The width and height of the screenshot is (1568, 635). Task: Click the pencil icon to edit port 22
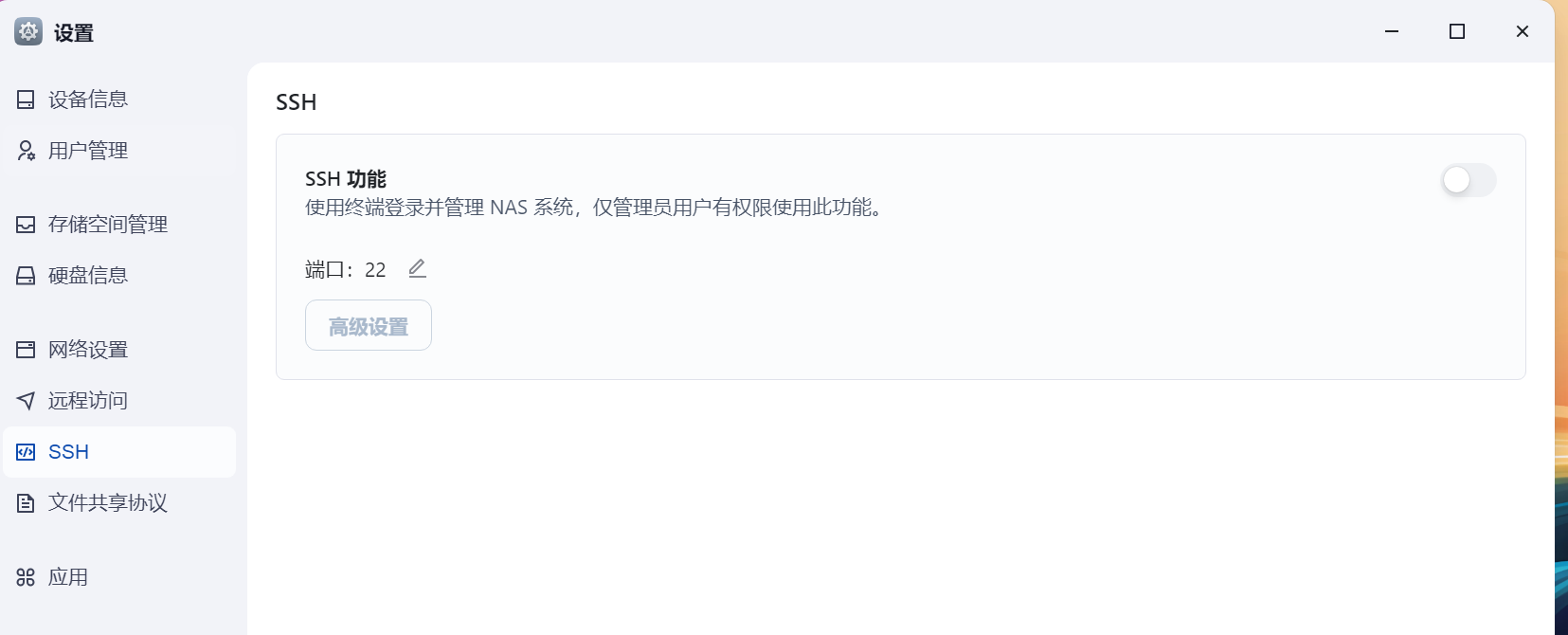417,269
